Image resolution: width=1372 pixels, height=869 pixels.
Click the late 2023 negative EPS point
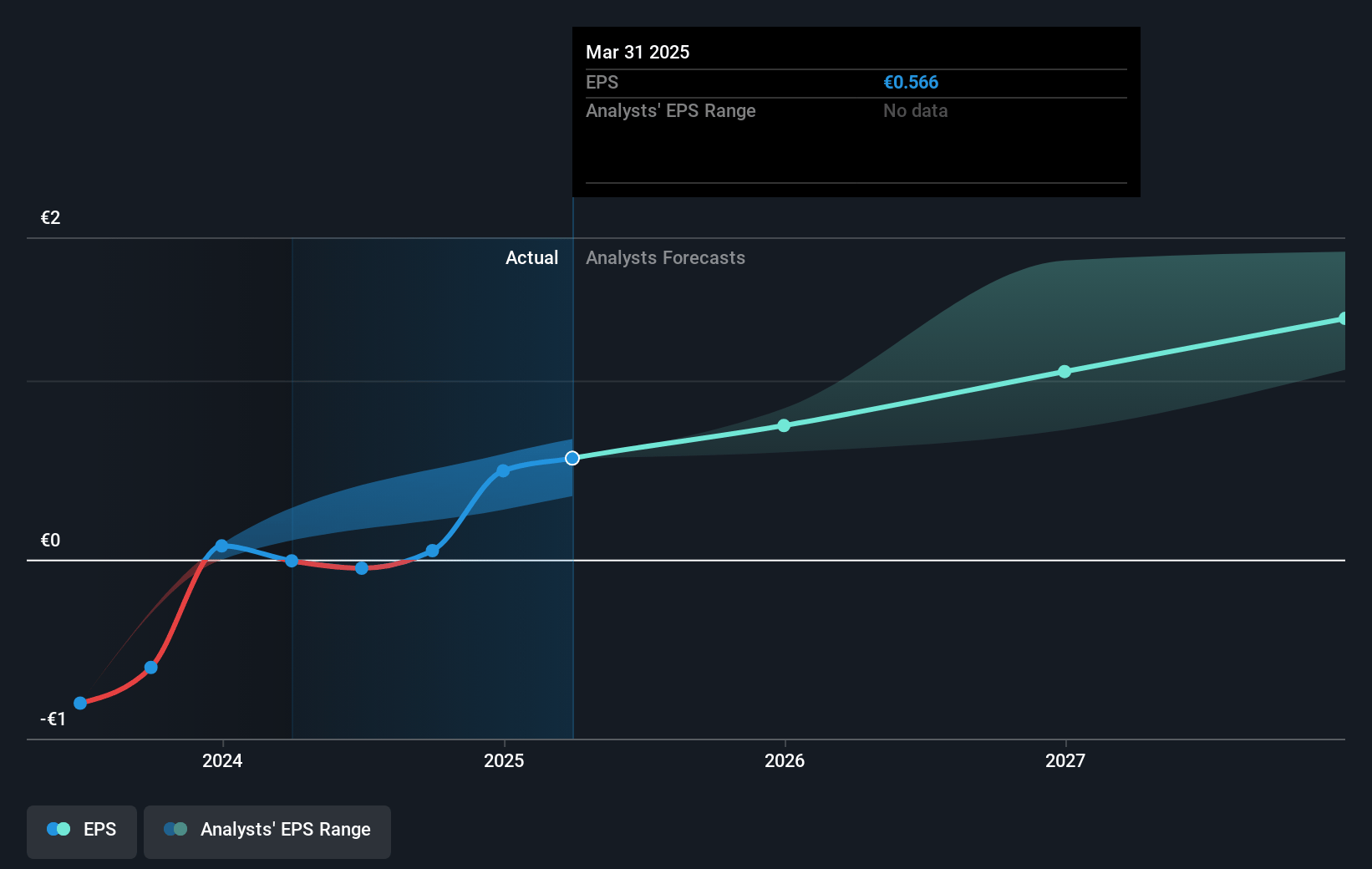coord(151,668)
